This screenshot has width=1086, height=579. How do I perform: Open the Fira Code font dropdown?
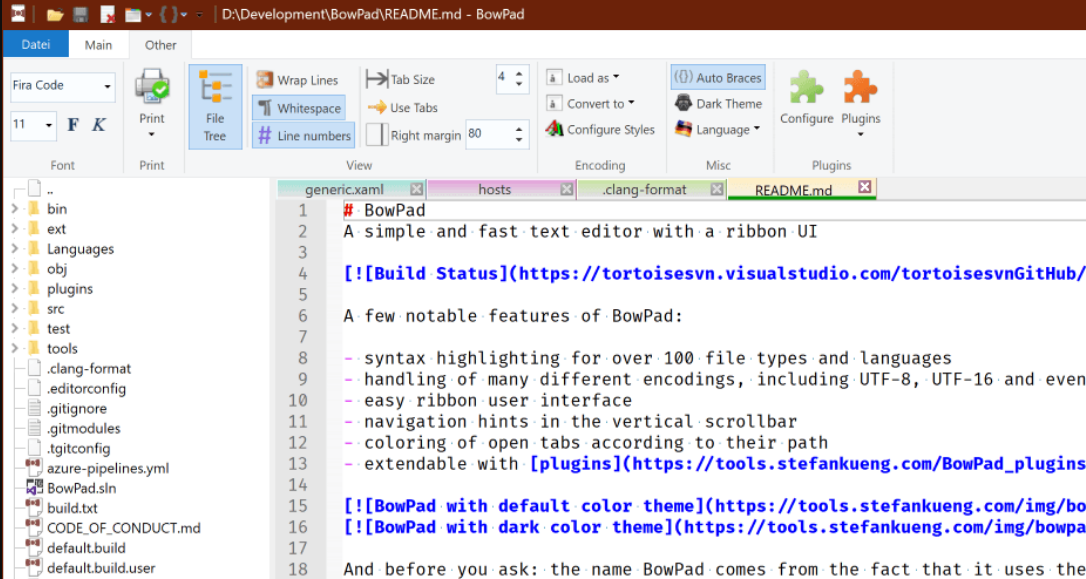click(x=62, y=87)
